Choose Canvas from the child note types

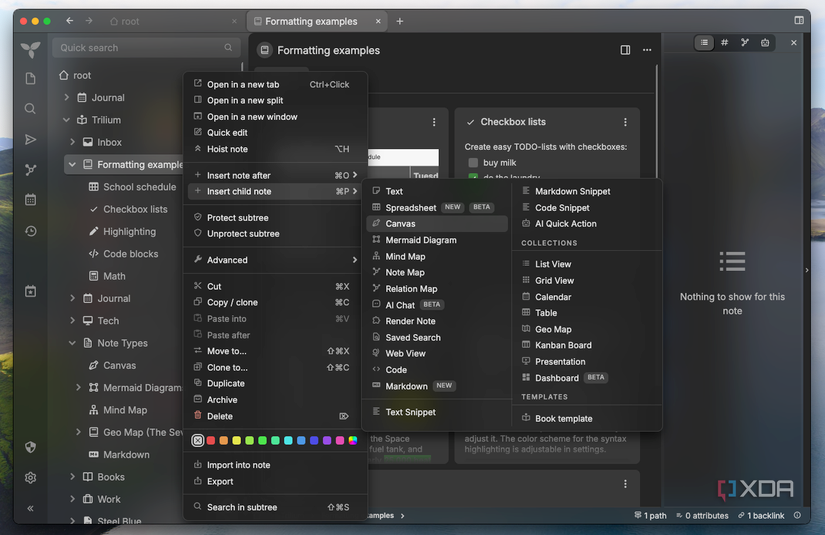pyautogui.click(x=437, y=224)
